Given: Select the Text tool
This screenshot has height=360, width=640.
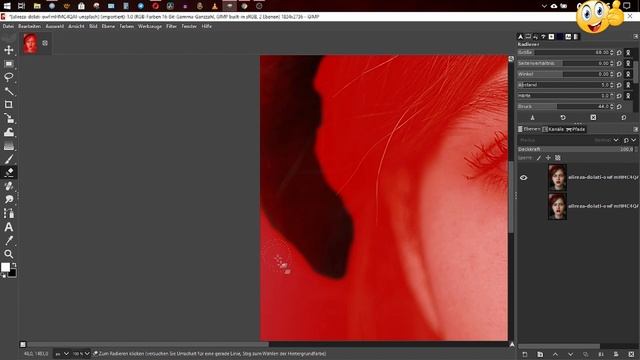Looking at the screenshot, I should [9, 227].
